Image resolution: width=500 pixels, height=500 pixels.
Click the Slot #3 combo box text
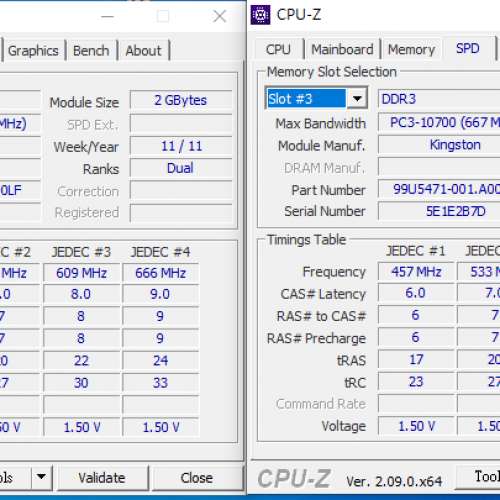(306, 99)
